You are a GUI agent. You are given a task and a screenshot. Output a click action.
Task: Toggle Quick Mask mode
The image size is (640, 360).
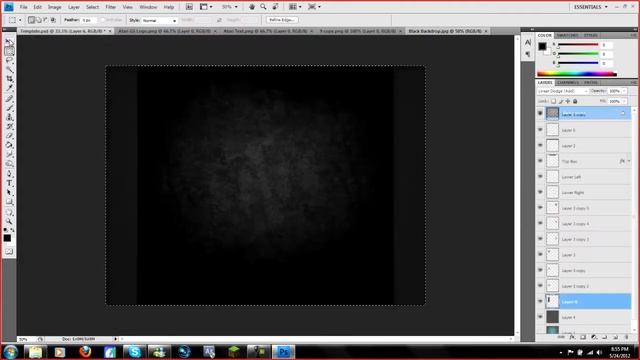tap(9, 251)
